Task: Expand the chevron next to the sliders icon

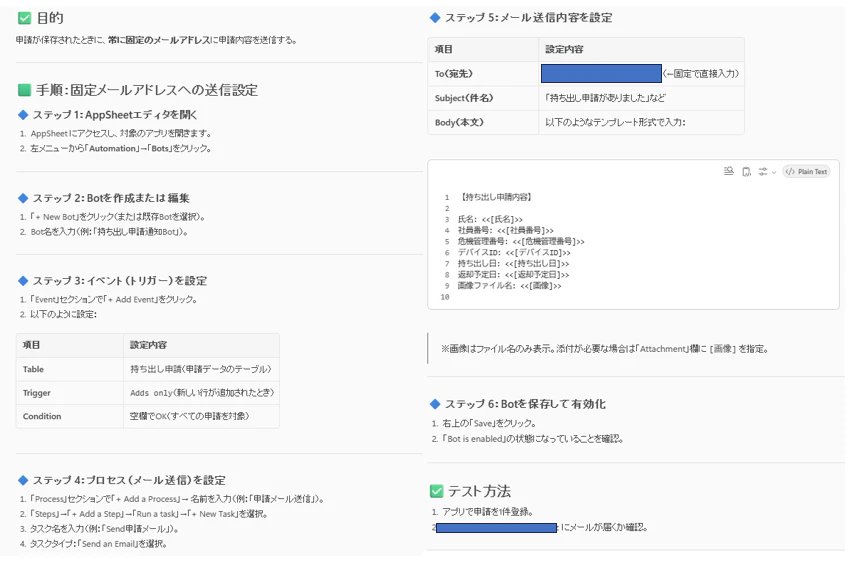Action: click(x=774, y=172)
